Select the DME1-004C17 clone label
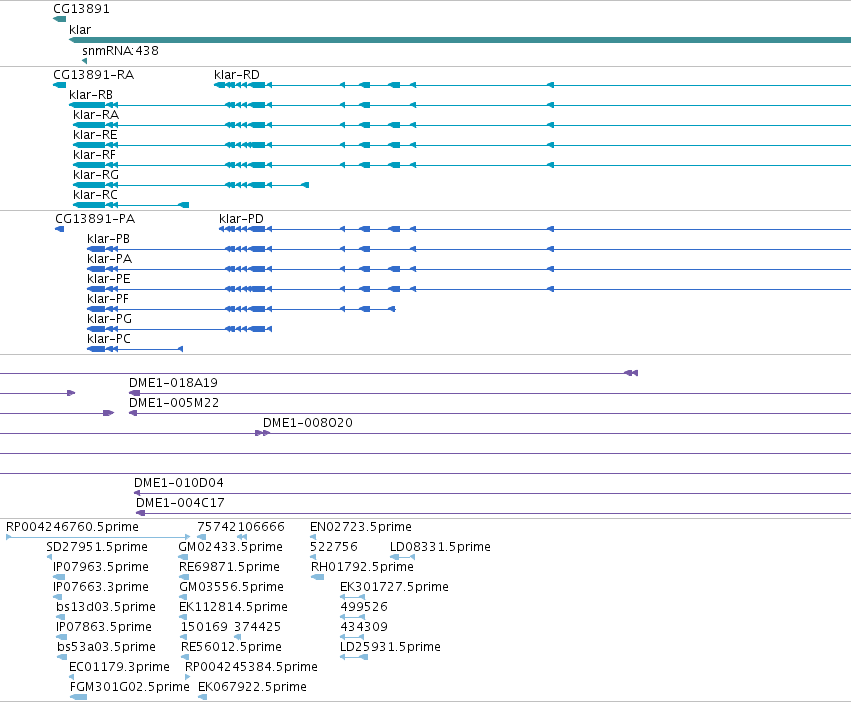 click(x=180, y=503)
